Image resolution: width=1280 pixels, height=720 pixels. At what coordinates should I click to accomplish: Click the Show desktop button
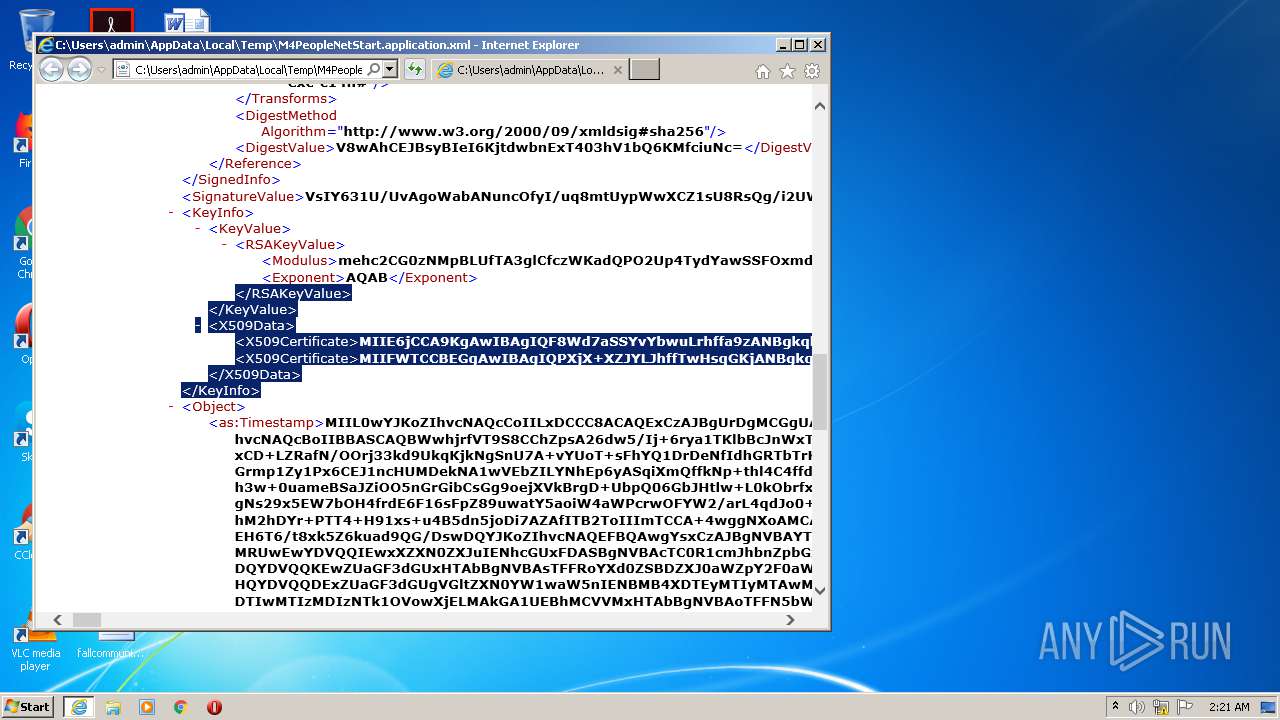click(x=1270, y=706)
